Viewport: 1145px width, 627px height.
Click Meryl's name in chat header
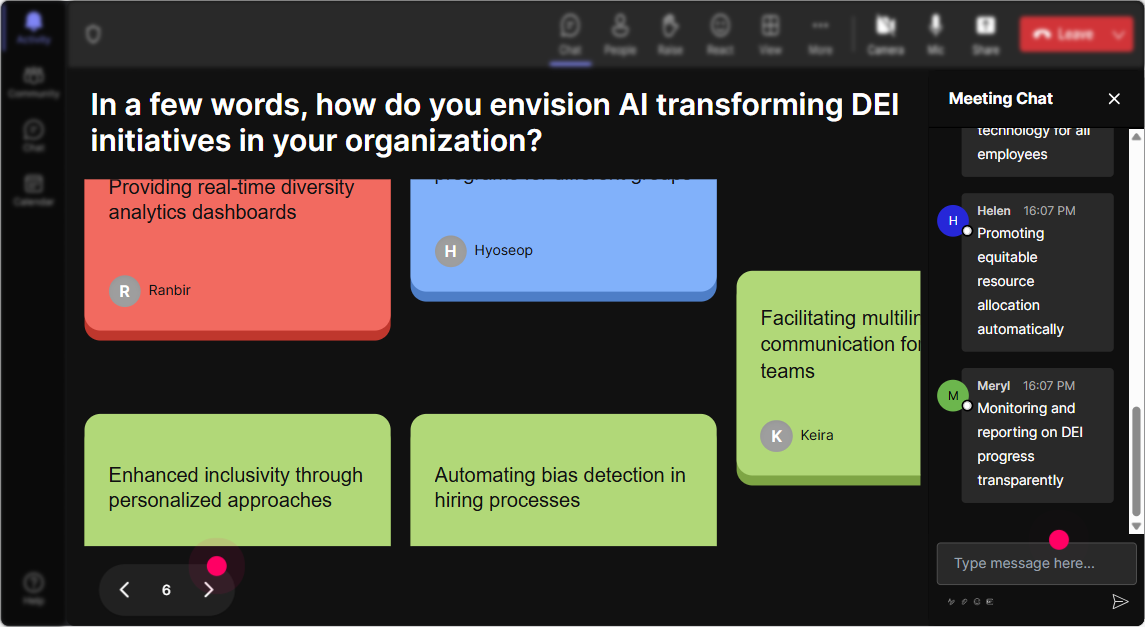pyautogui.click(x=993, y=385)
